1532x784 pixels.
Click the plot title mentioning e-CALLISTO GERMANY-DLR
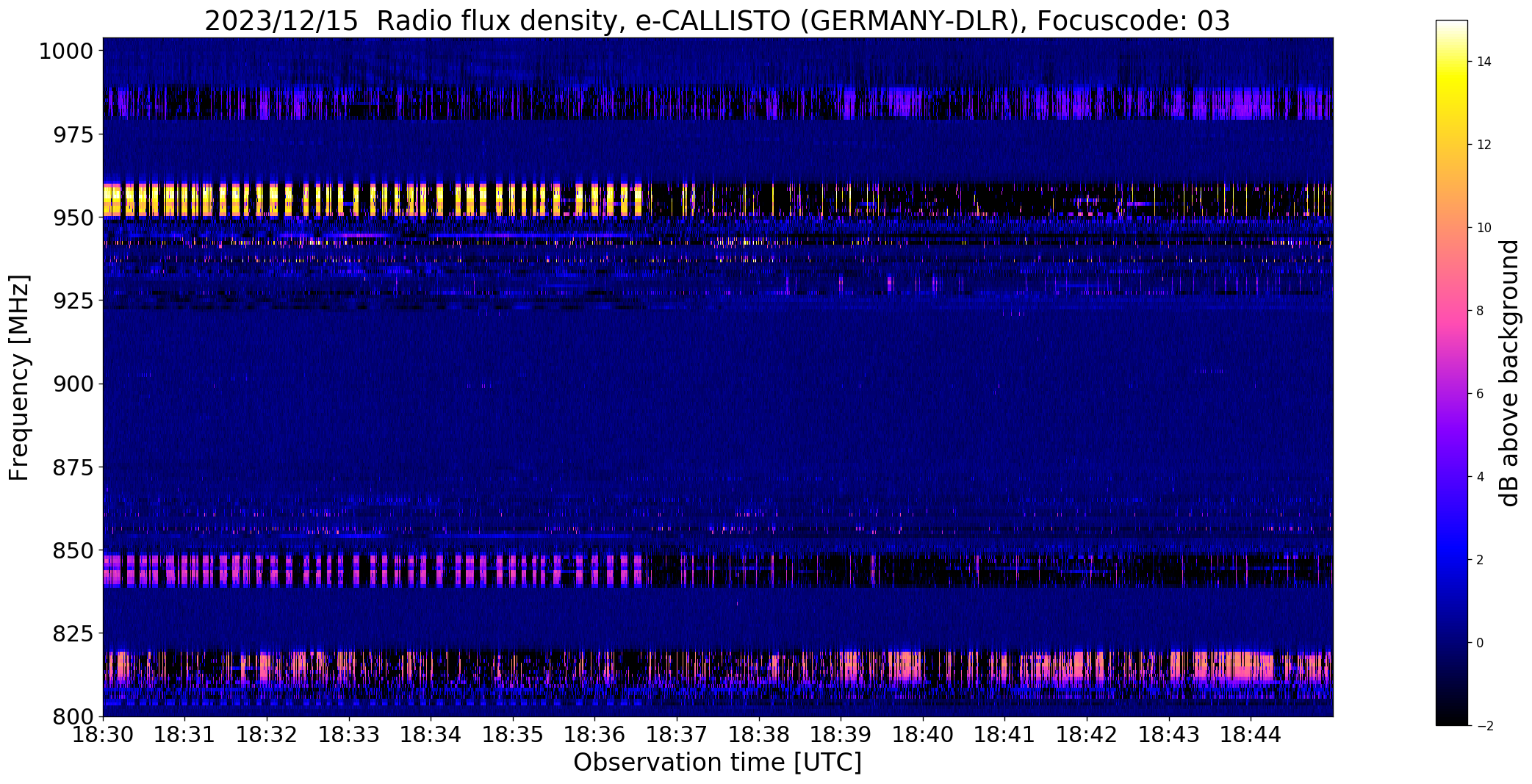717,21
